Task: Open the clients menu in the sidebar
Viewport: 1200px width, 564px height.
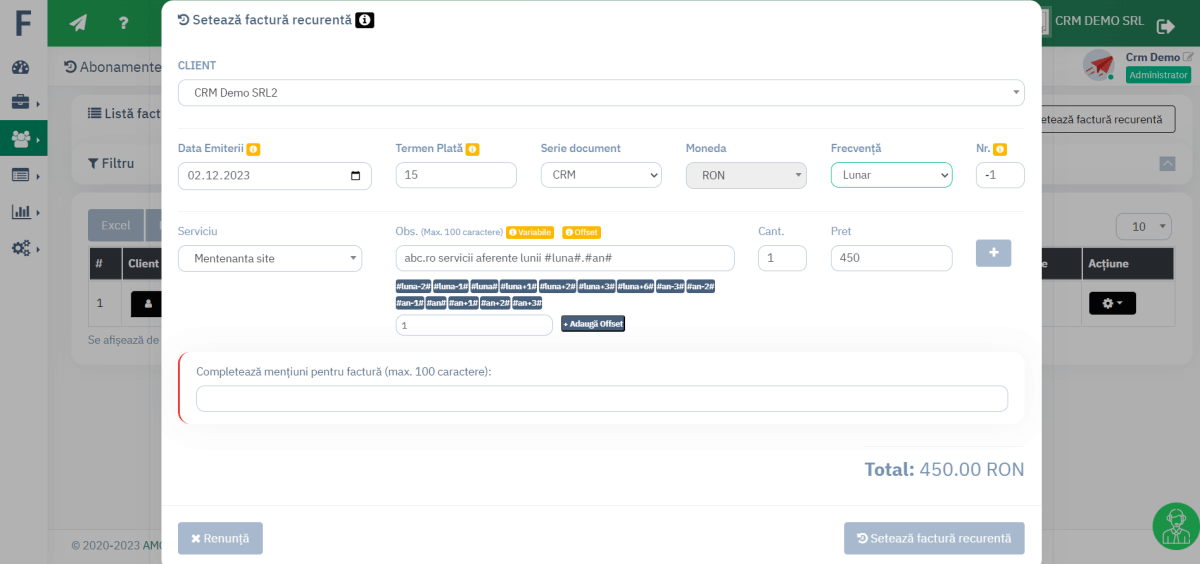Action: 21,139
